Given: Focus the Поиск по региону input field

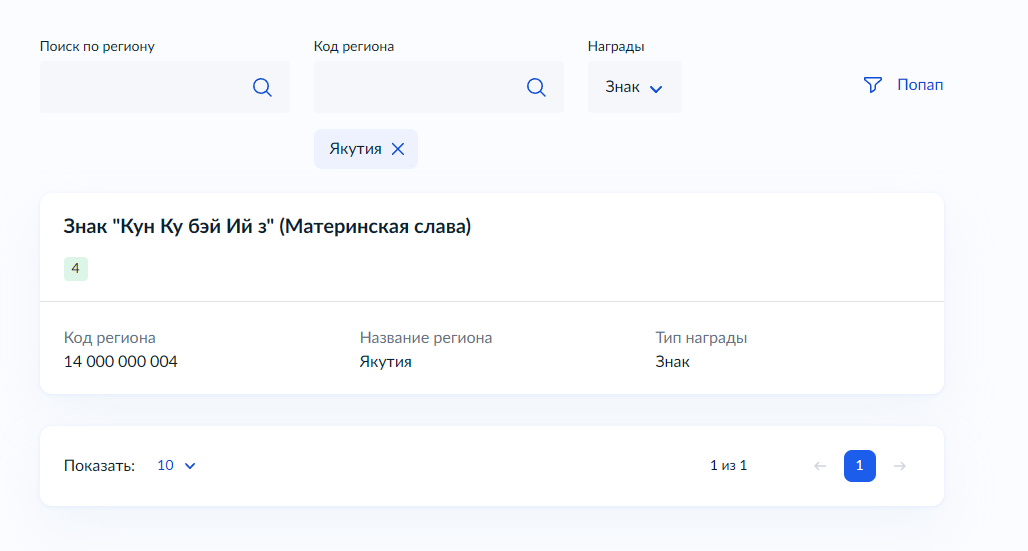Looking at the screenshot, I should point(145,87).
